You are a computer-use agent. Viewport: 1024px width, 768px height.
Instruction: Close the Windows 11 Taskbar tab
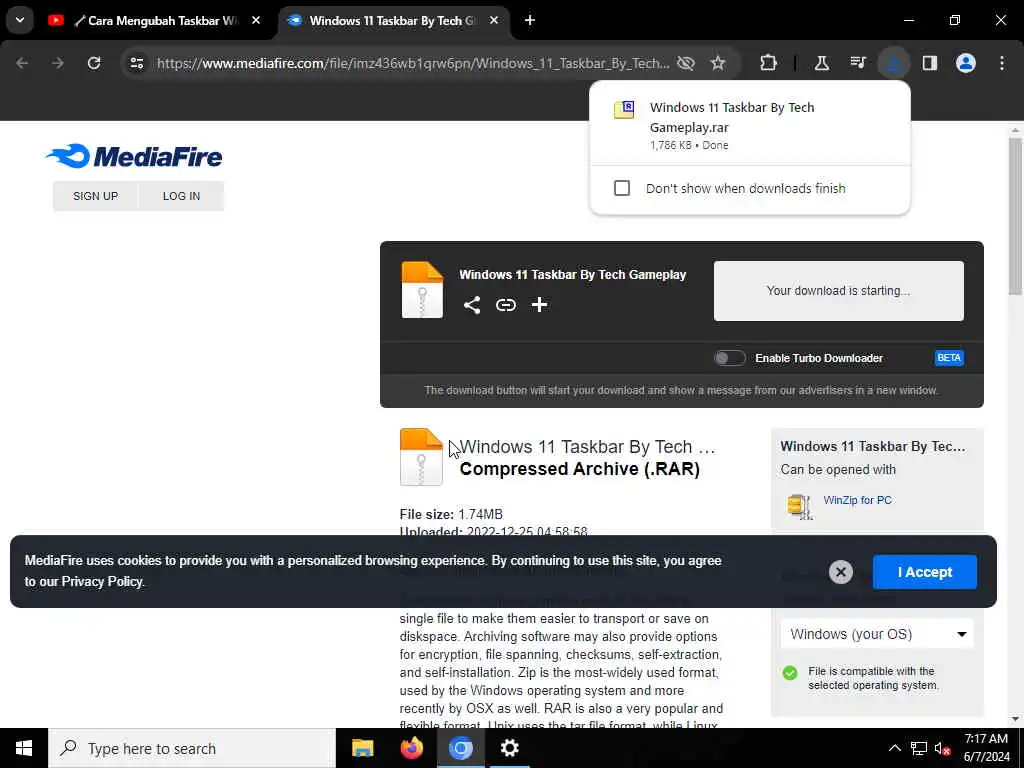click(494, 21)
